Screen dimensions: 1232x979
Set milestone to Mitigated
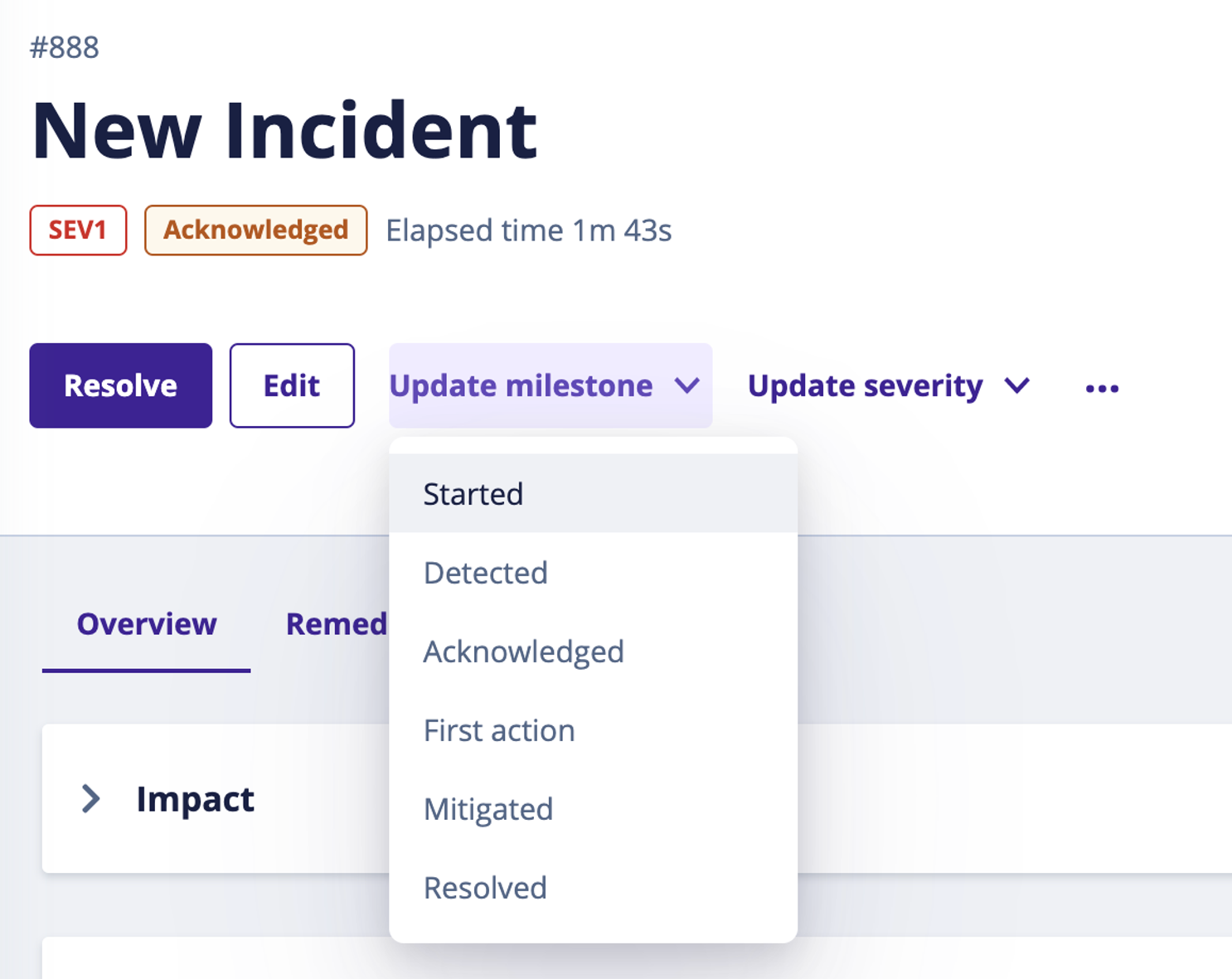tap(593, 808)
